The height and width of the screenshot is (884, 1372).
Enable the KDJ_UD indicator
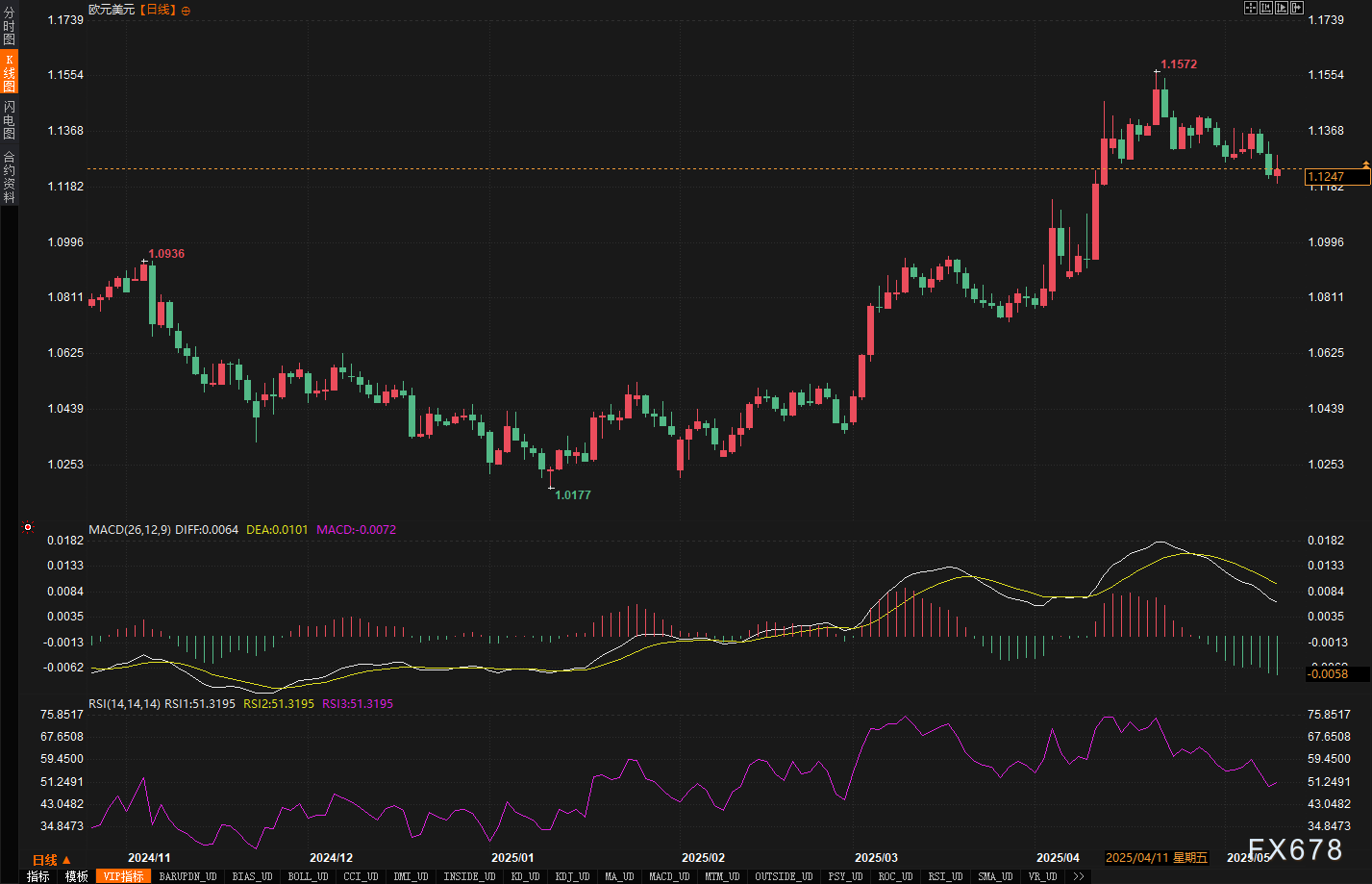pos(571,876)
